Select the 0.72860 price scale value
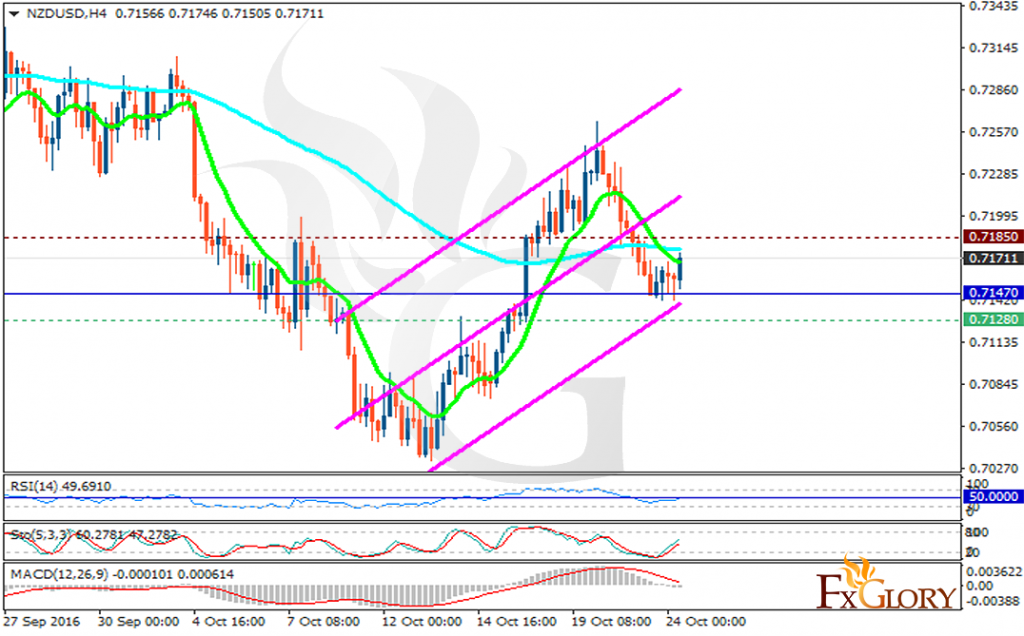Screen dimensions: 1024x636 click(993, 90)
